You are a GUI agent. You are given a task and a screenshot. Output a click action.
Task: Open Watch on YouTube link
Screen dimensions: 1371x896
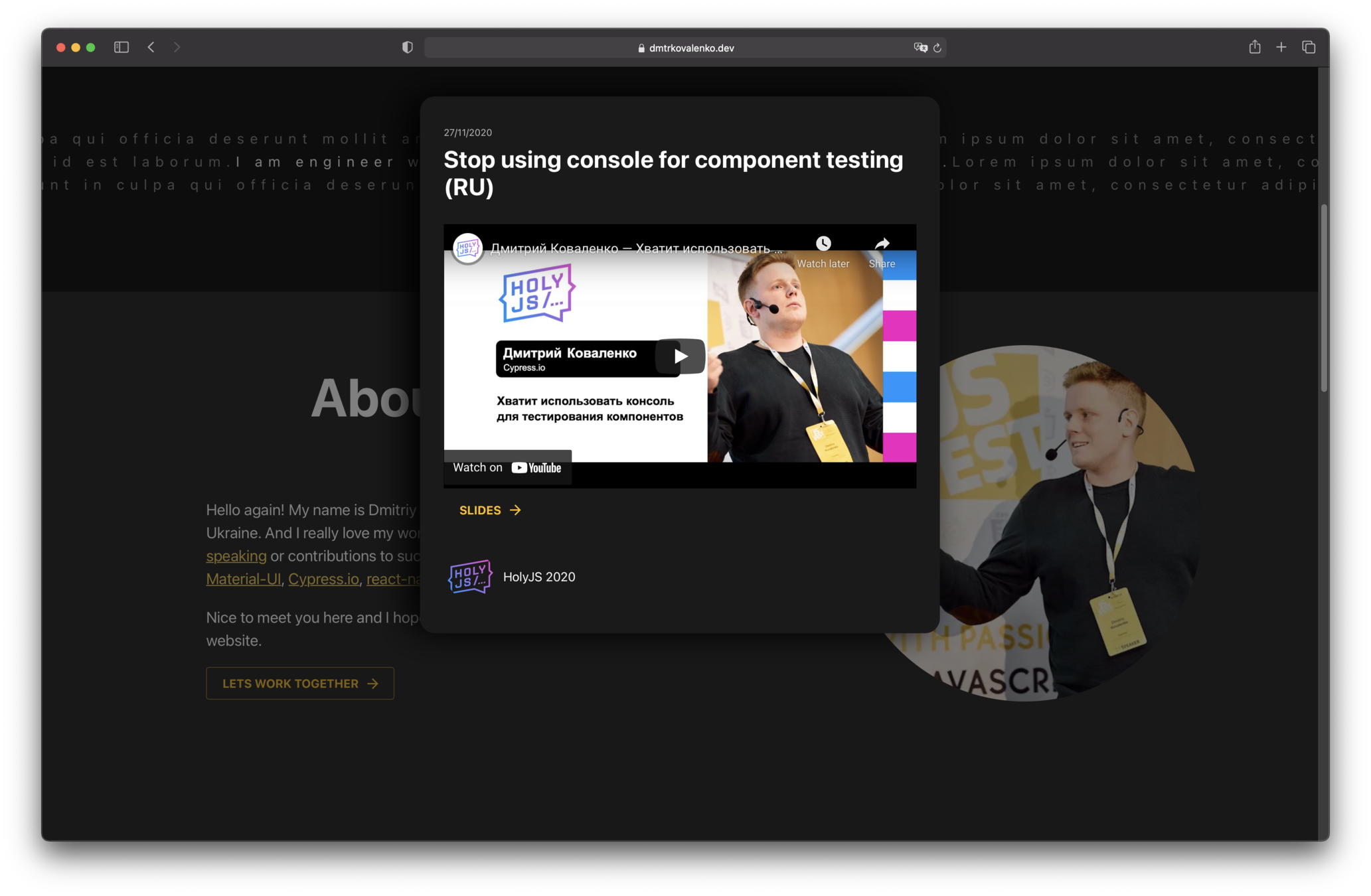pos(507,467)
